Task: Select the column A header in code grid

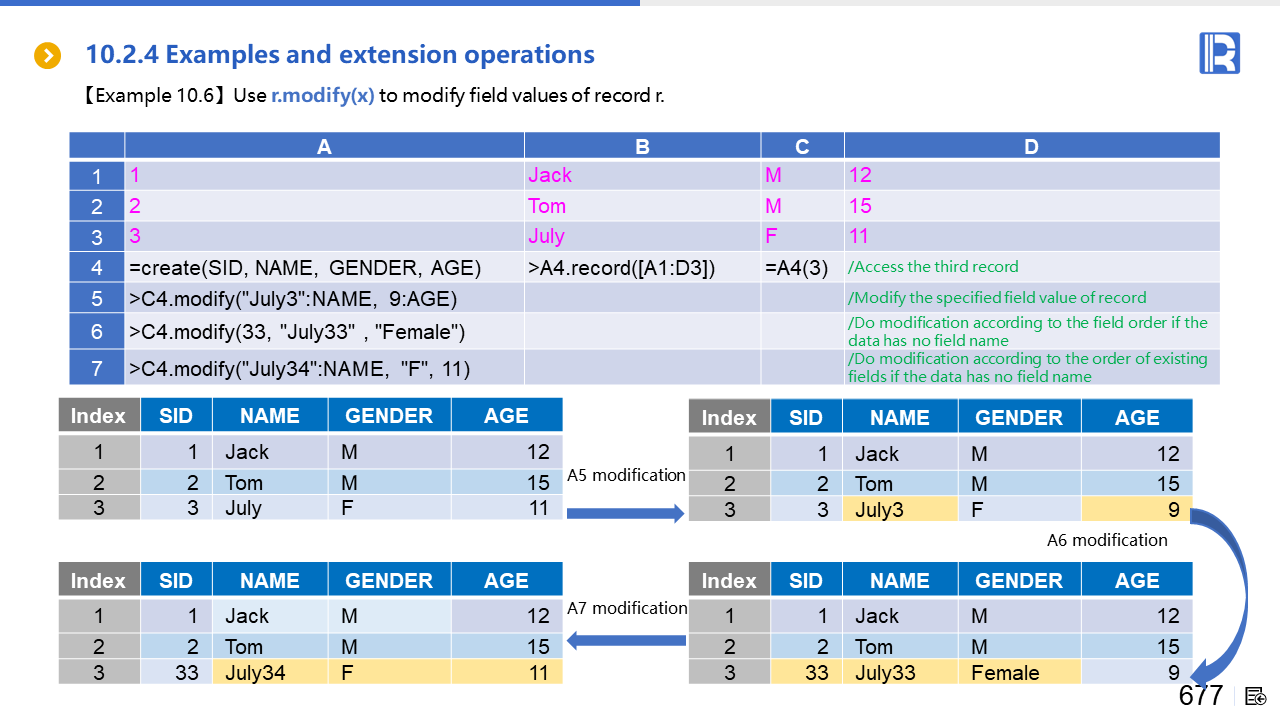Action: [324, 146]
